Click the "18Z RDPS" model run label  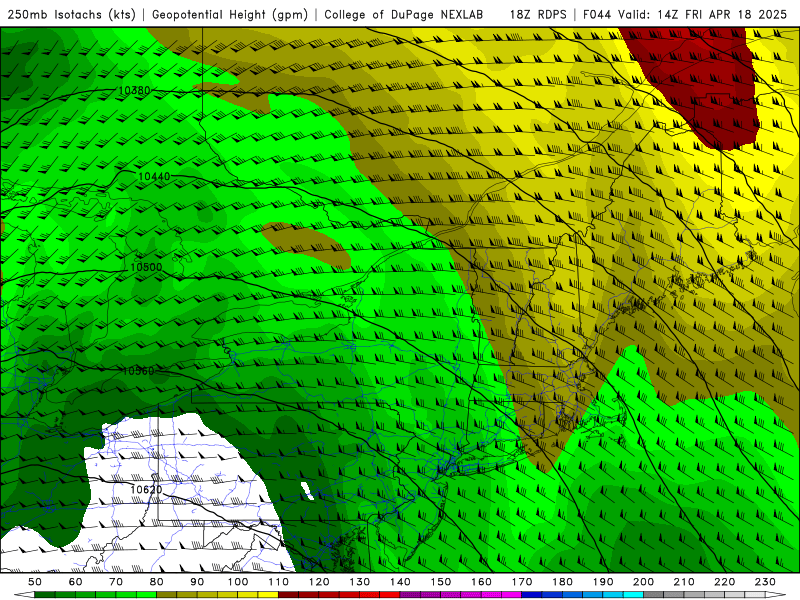pos(538,14)
